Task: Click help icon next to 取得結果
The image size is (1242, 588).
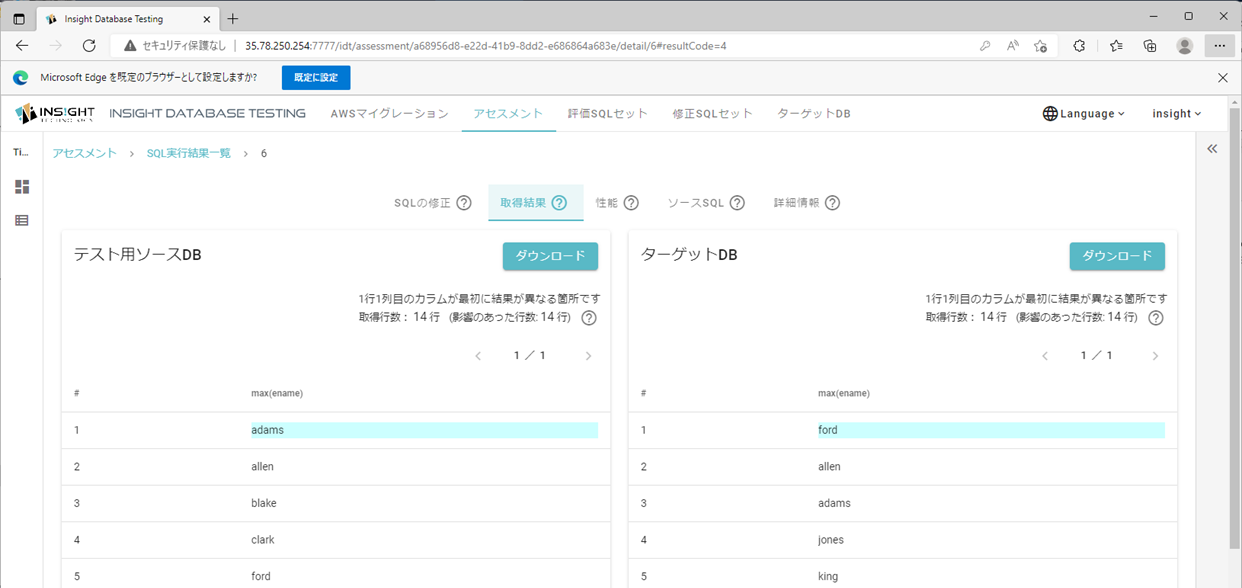Action: click(x=559, y=203)
